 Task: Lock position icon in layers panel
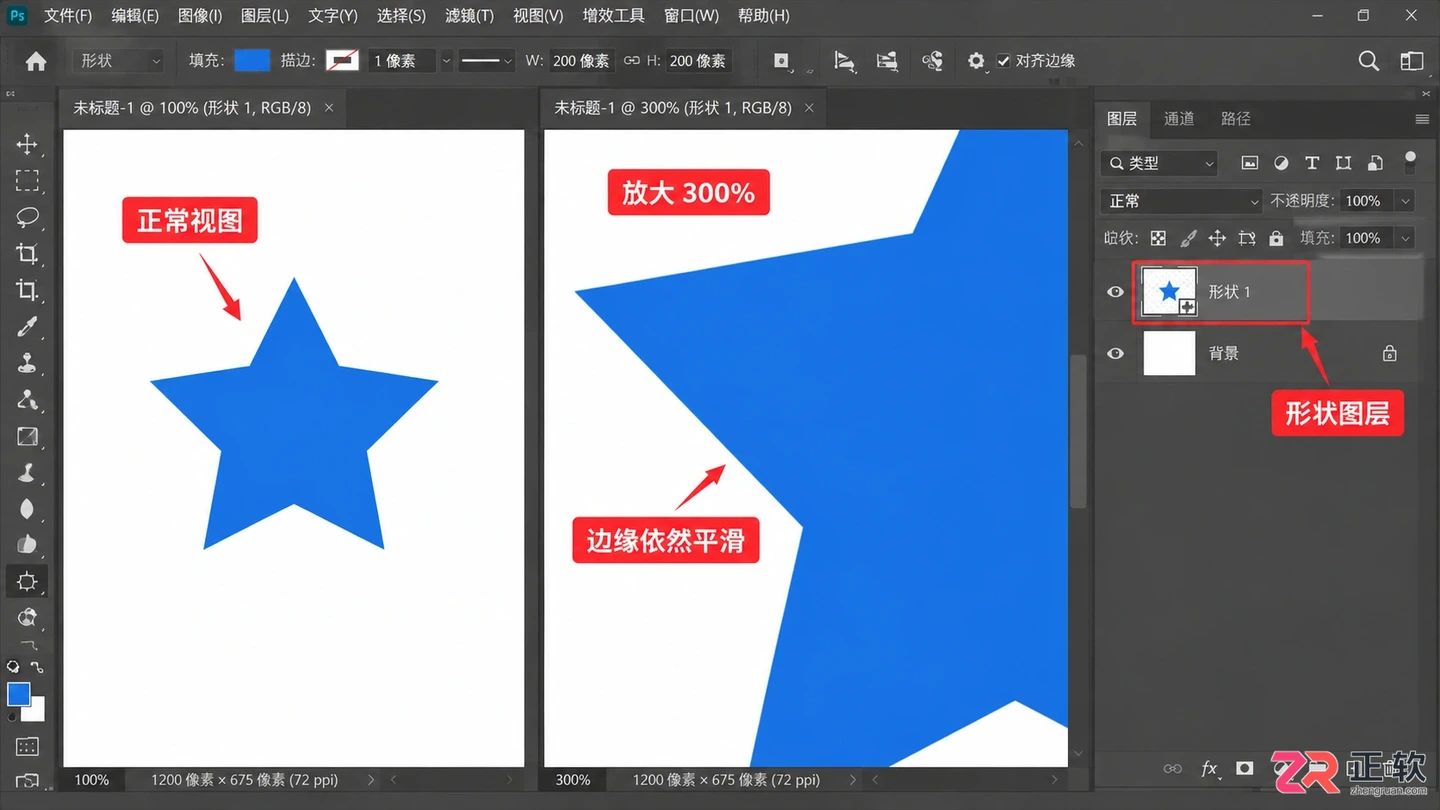point(1217,238)
